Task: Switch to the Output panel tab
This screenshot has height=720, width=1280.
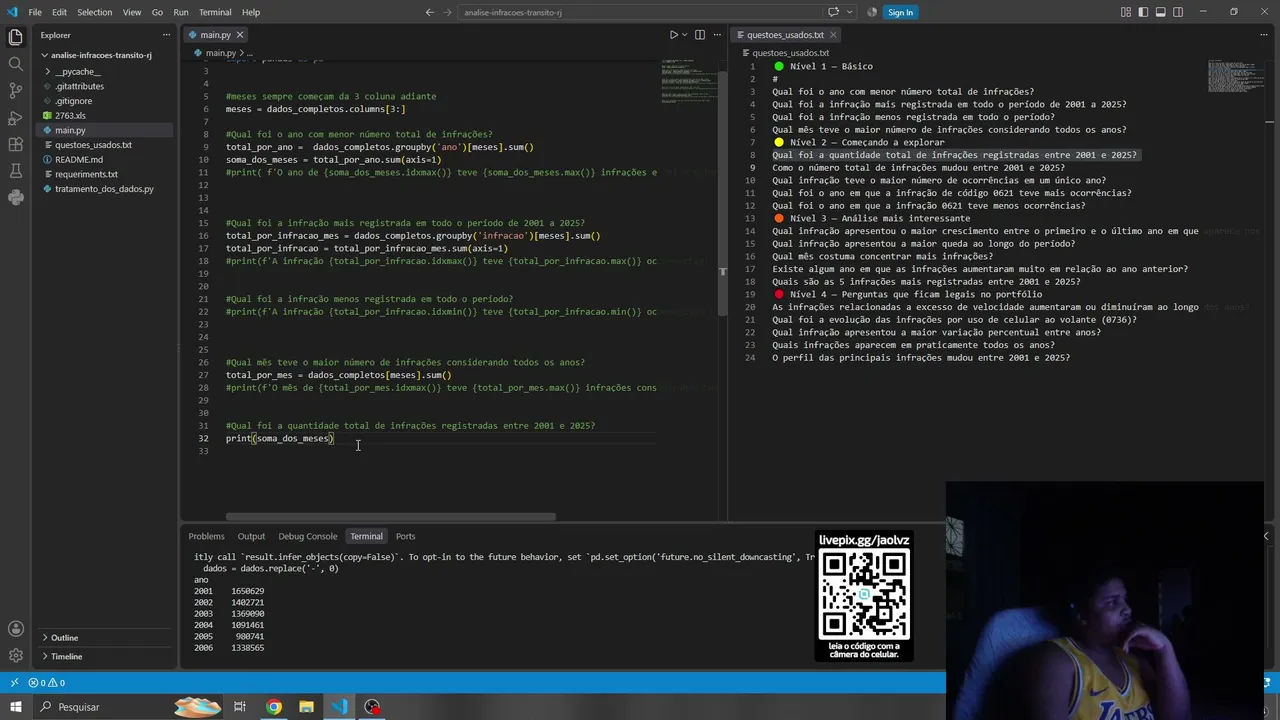Action: click(x=251, y=536)
